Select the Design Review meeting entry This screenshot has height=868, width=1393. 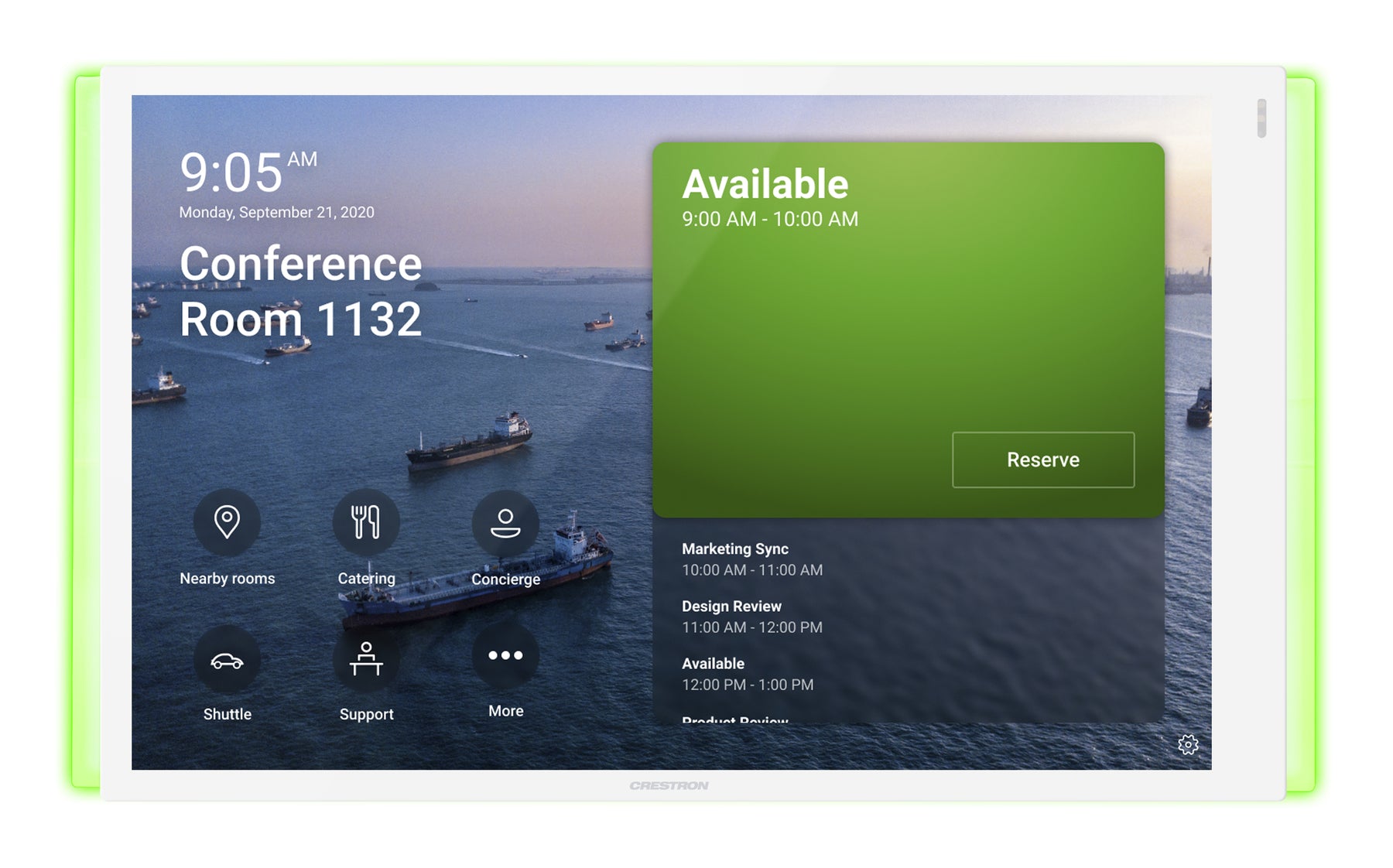click(751, 617)
